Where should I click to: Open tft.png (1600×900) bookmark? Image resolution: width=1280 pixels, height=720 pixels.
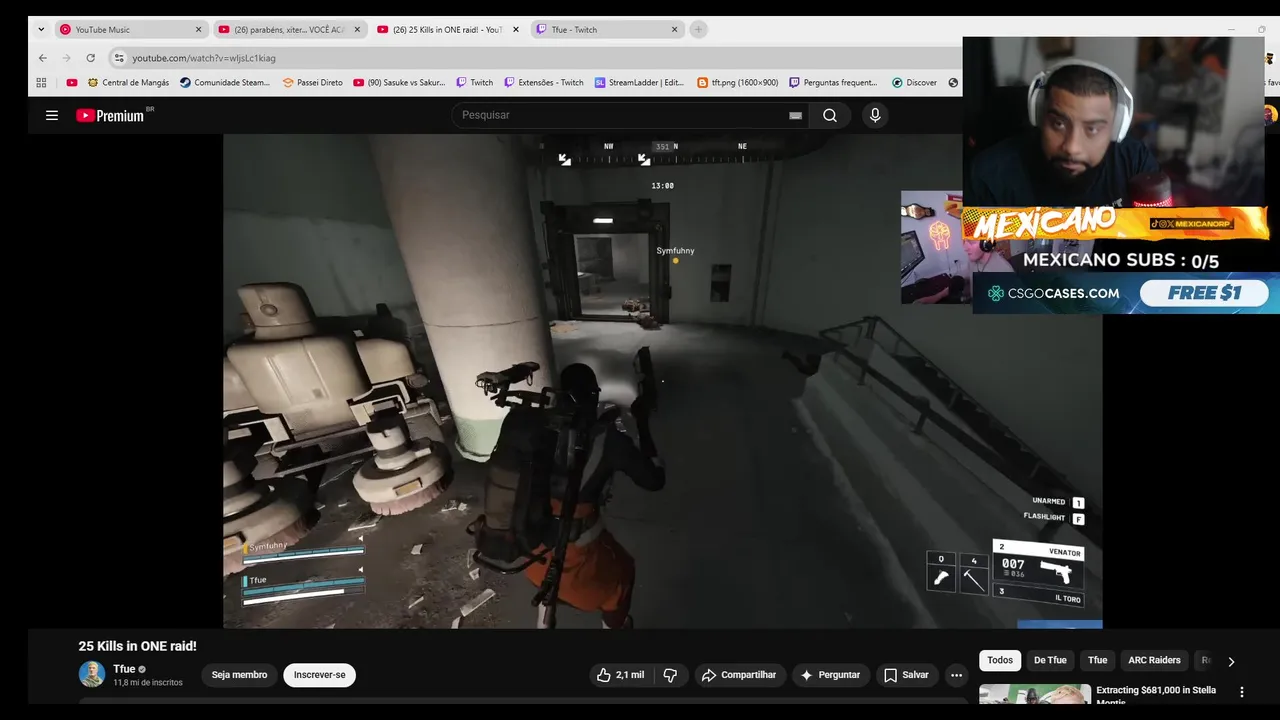[x=738, y=83]
